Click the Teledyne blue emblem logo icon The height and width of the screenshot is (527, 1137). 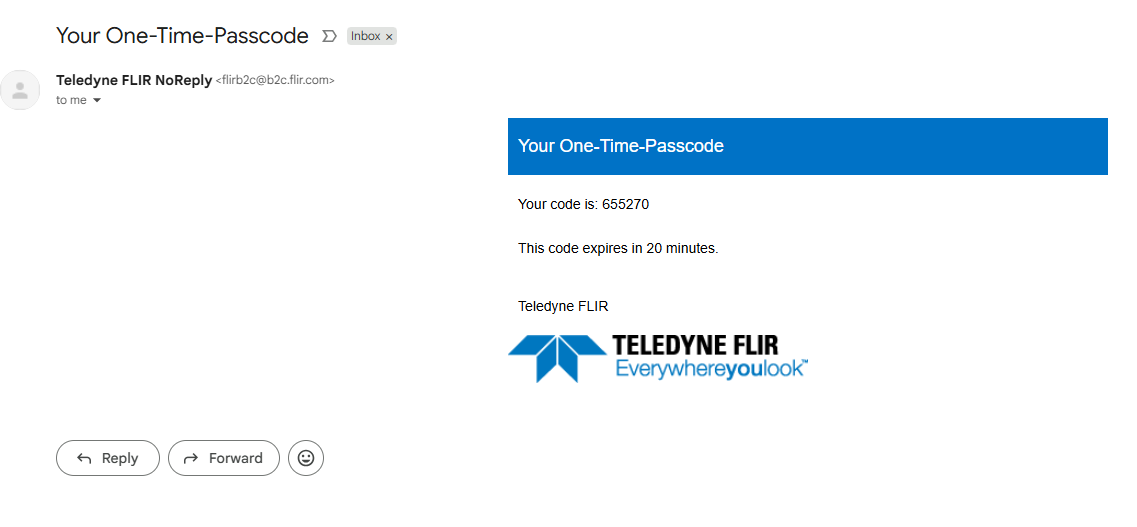(556, 357)
